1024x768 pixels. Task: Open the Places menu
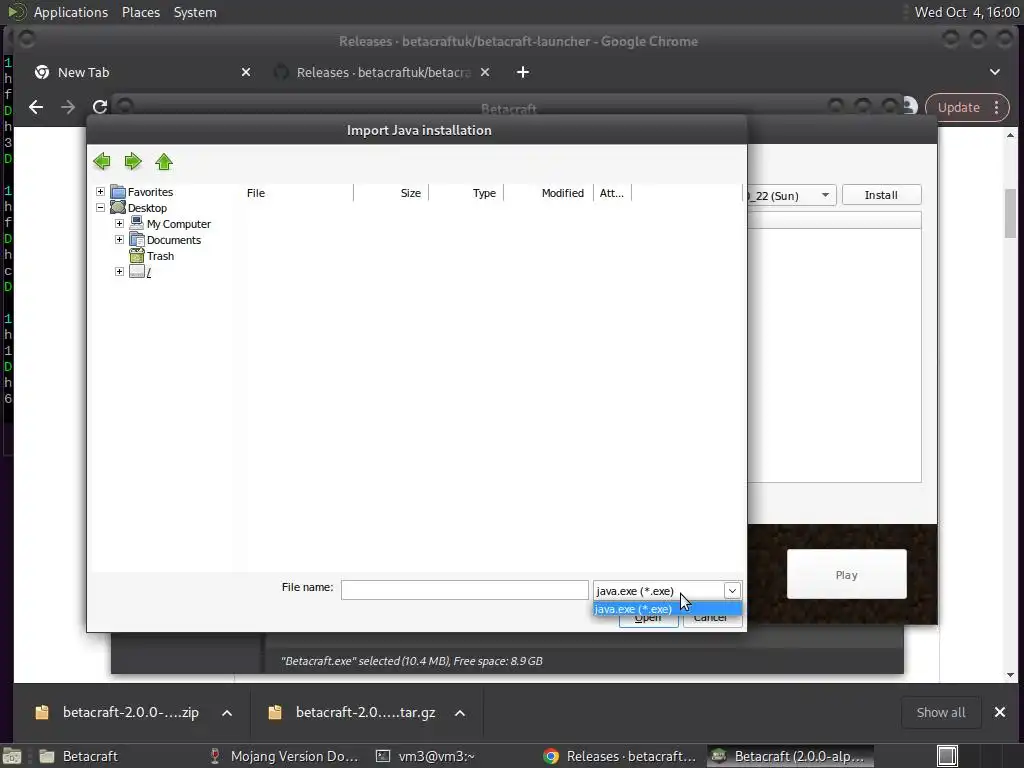point(140,12)
